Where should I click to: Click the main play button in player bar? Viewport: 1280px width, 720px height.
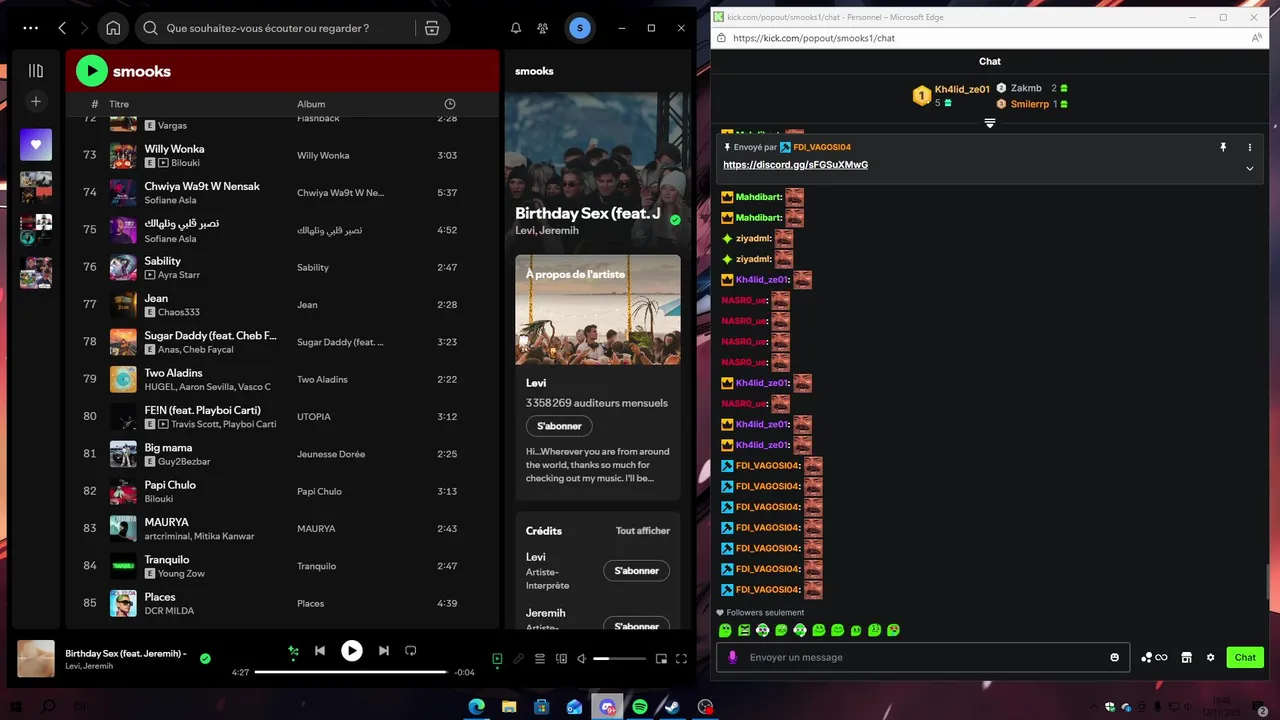(x=352, y=651)
